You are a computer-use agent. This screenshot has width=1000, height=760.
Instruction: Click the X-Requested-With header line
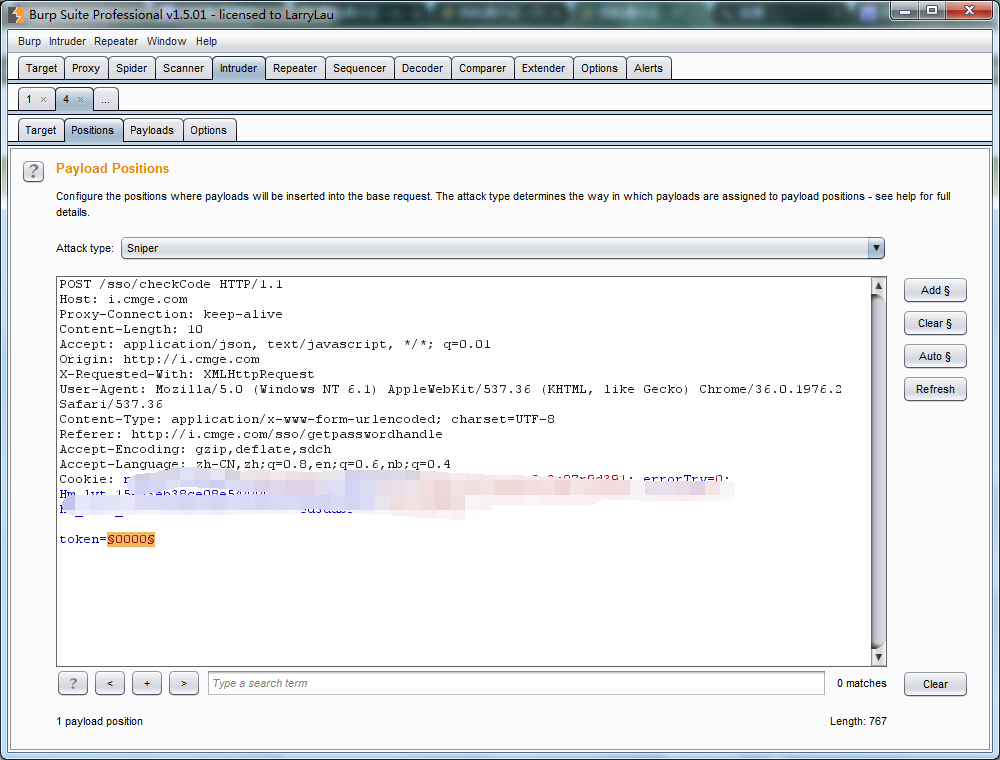click(187, 374)
